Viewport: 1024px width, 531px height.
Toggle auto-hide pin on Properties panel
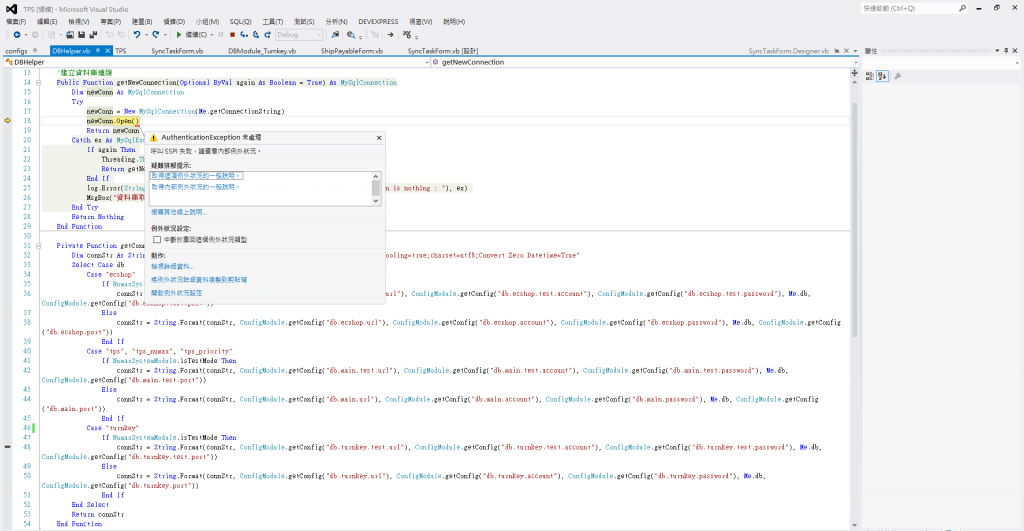point(1006,50)
